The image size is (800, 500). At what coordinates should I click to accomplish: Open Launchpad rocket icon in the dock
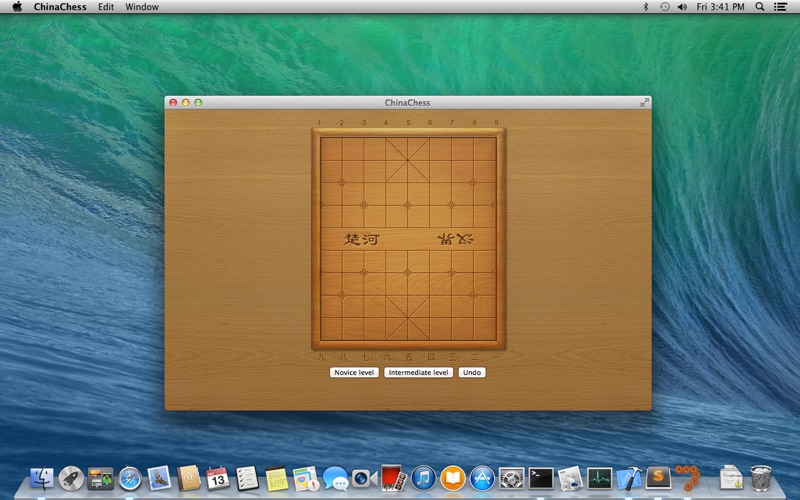click(x=71, y=479)
